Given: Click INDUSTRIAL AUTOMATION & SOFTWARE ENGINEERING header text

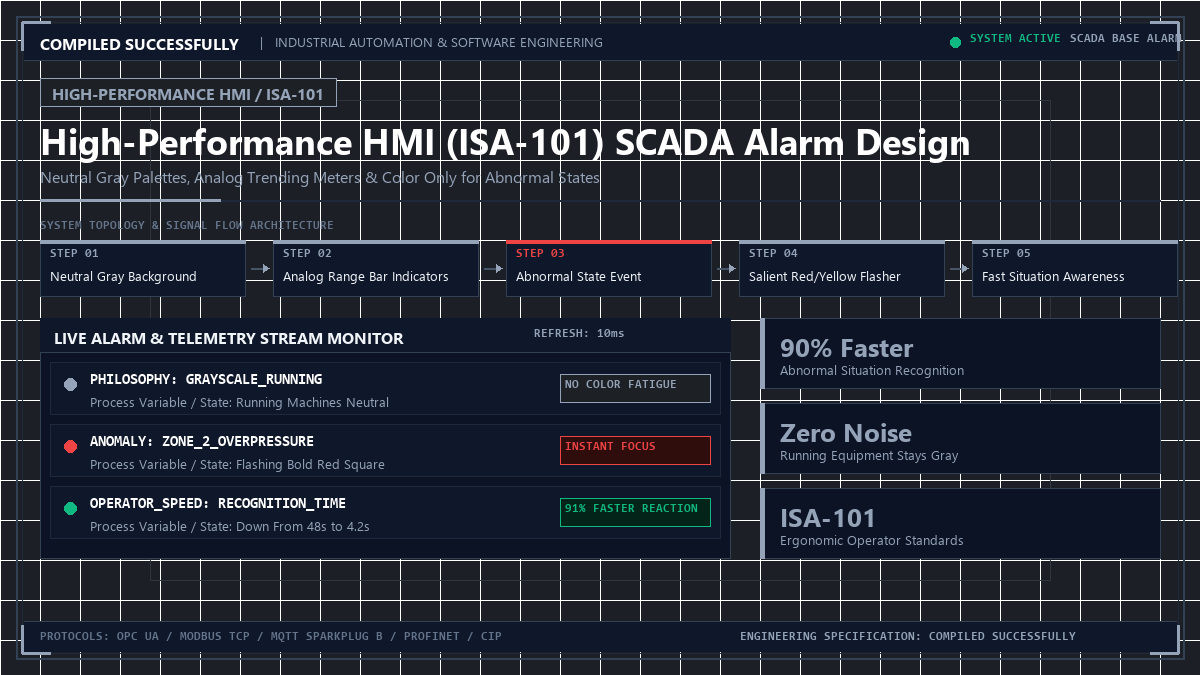Looking at the screenshot, I should (x=439, y=43).
